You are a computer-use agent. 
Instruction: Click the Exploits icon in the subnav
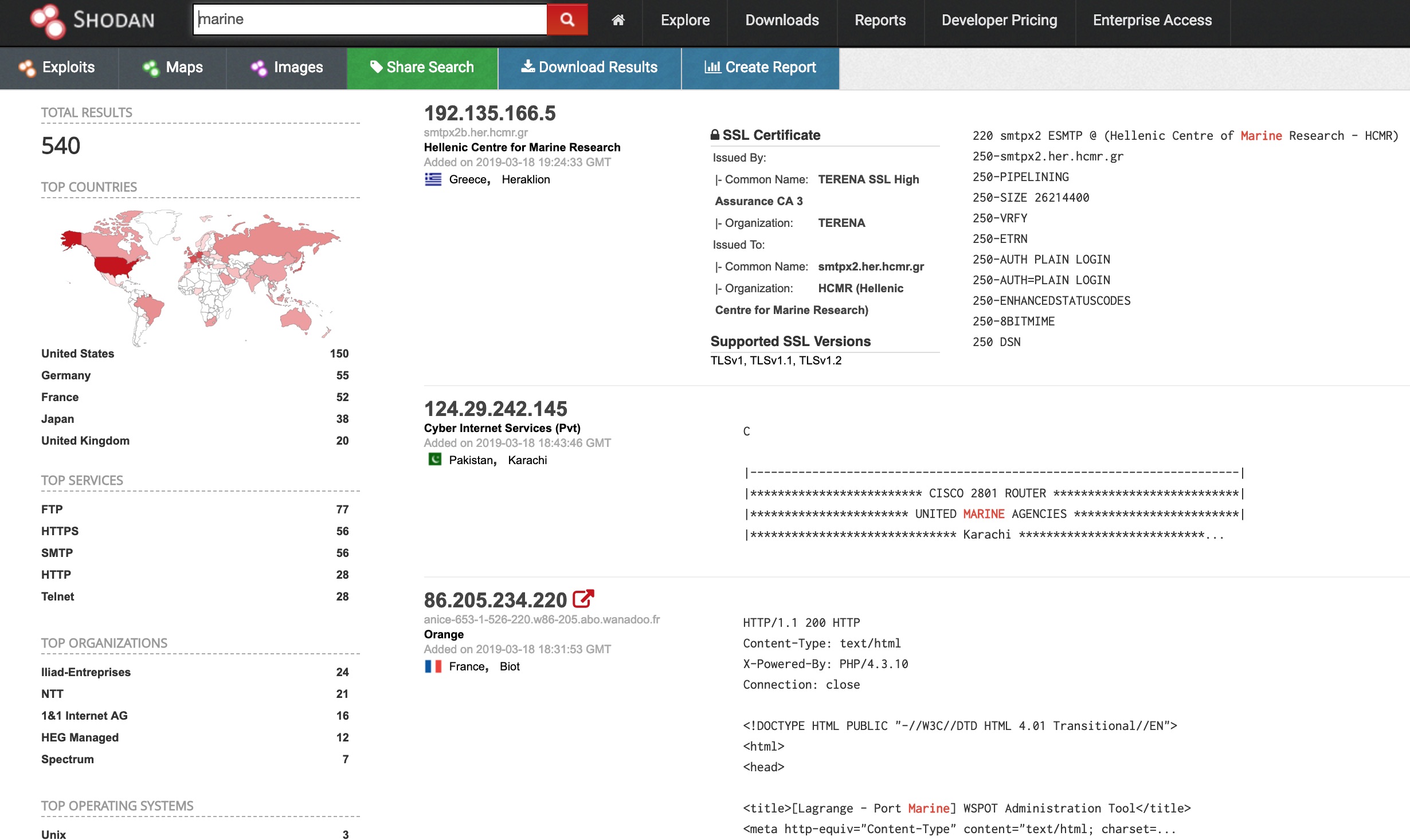[x=27, y=68]
